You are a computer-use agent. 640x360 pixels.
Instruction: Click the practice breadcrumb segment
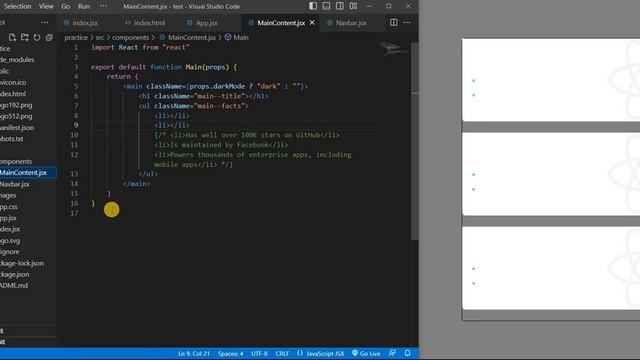[x=76, y=38]
